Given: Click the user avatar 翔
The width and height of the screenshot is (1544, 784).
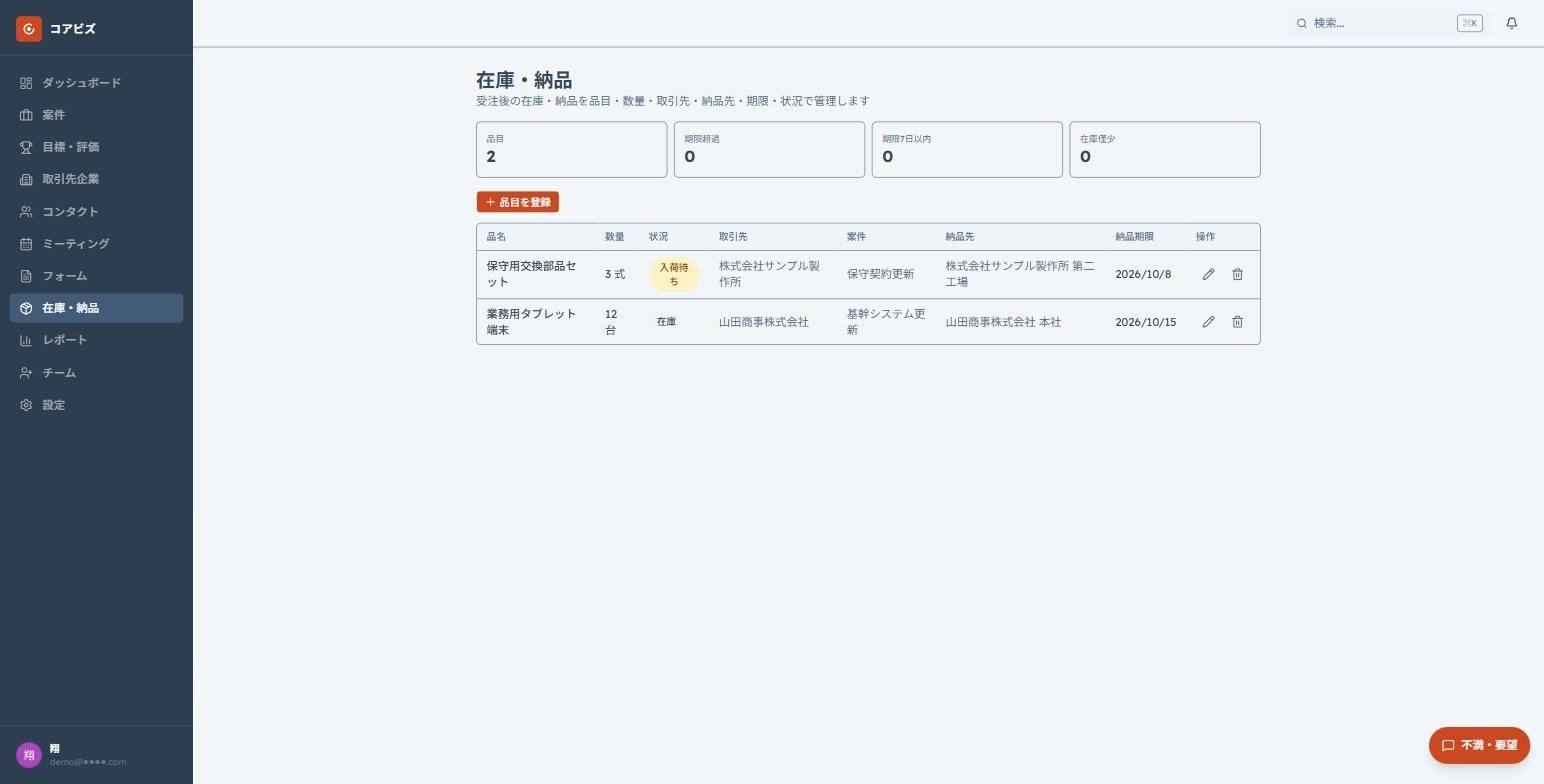Looking at the screenshot, I should point(28,755).
